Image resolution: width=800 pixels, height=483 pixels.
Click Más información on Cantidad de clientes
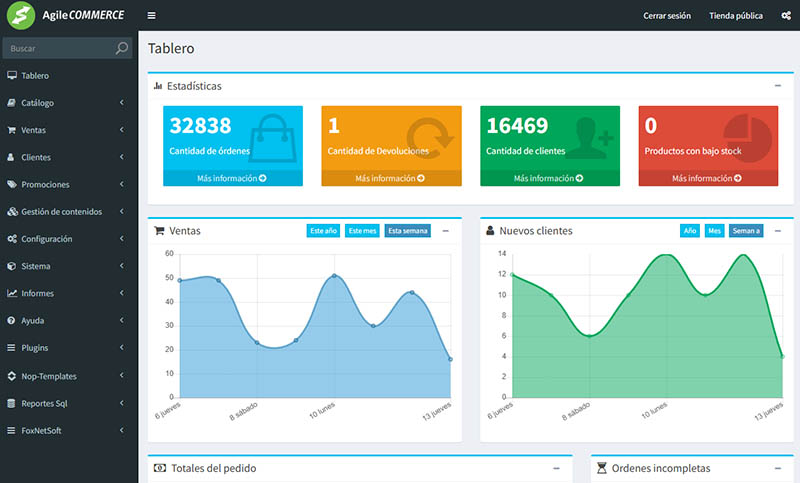coord(549,178)
